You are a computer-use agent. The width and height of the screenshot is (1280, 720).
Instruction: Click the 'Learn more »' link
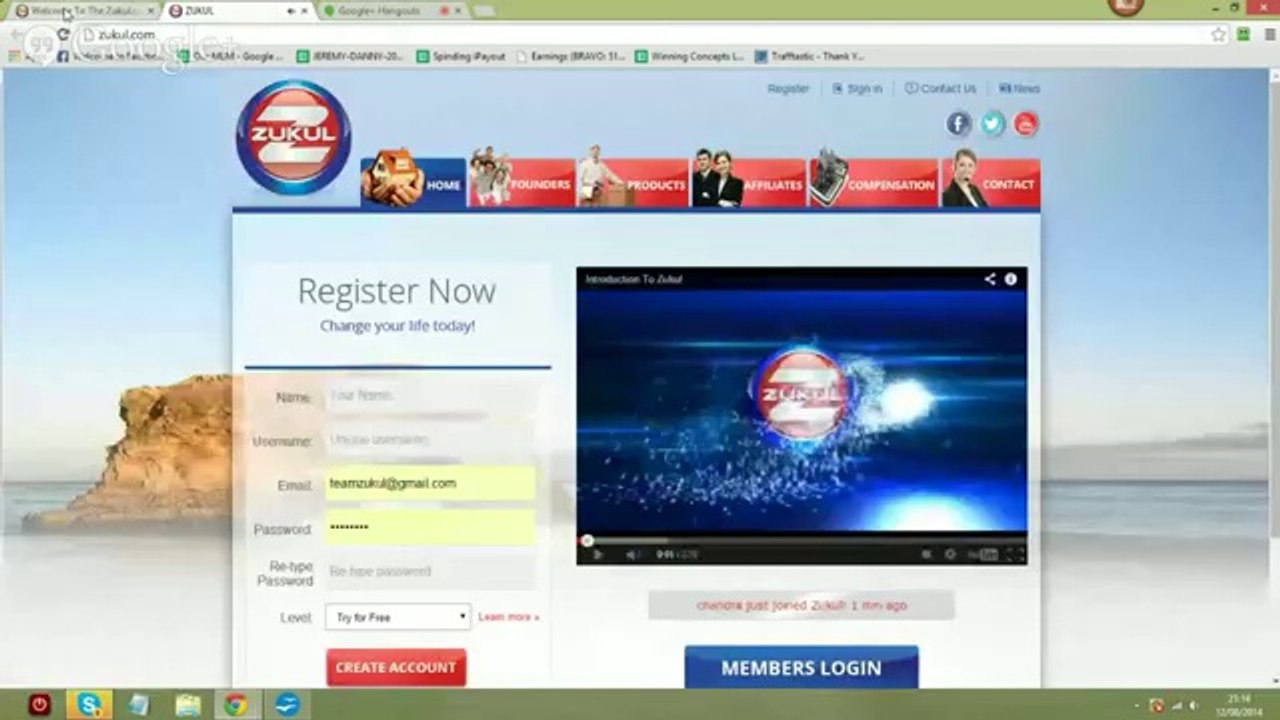tap(508, 617)
